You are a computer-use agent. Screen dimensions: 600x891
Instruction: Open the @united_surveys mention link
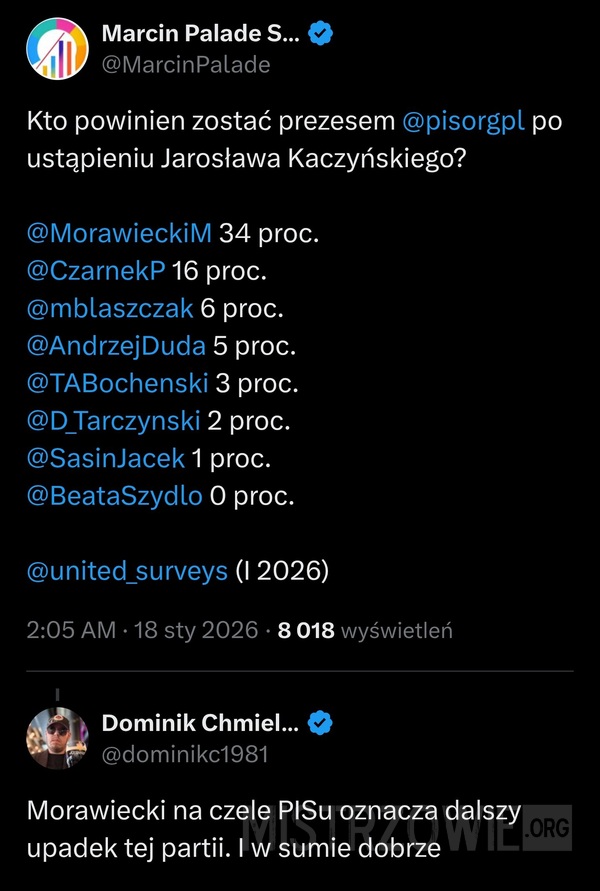(128, 571)
